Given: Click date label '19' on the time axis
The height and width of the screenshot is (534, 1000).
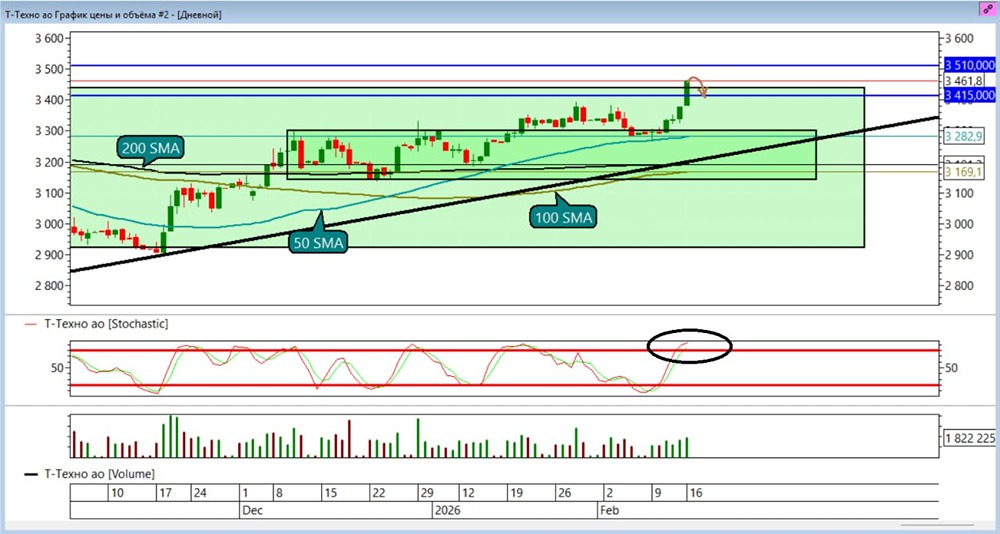Looking at the screenshot, I should tap(516, 493).
